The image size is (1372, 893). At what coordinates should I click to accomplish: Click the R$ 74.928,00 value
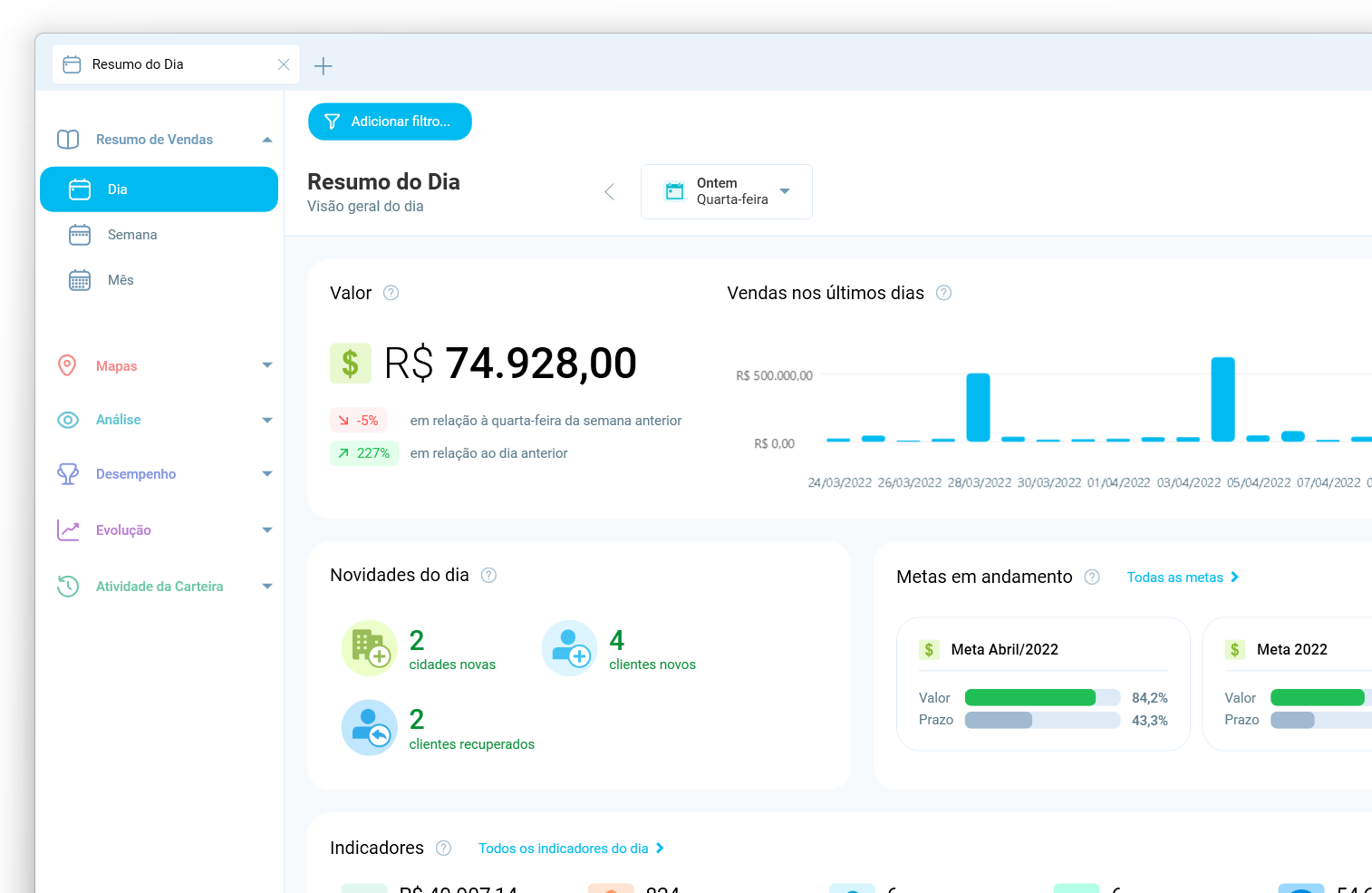click(510, 364)
